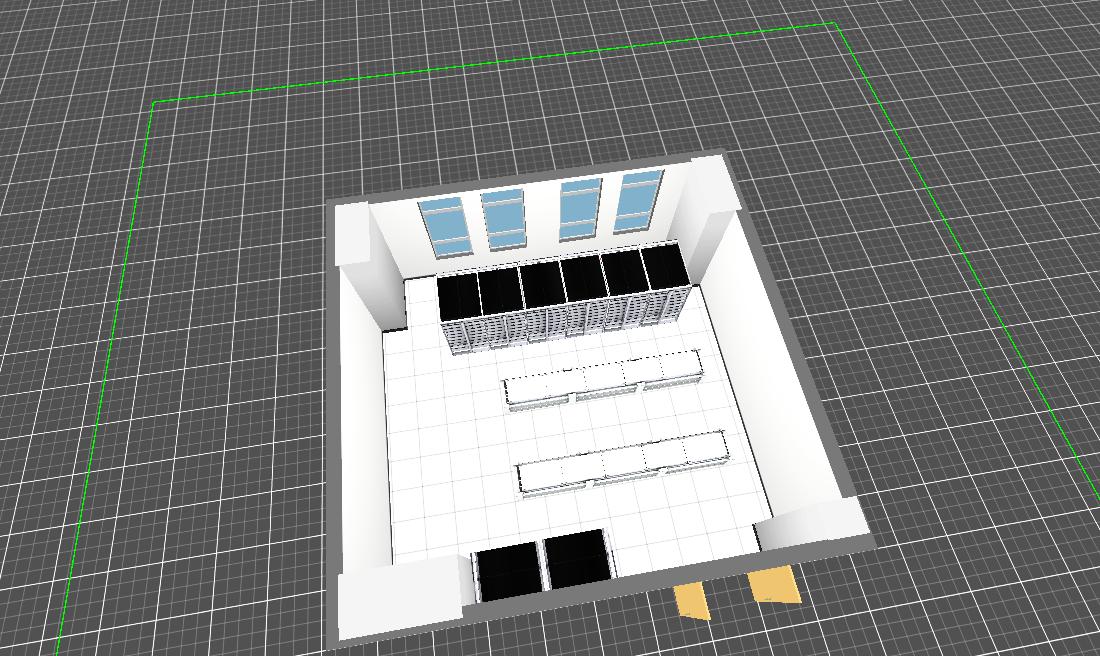Select the third cabinet in the back row

540,284
